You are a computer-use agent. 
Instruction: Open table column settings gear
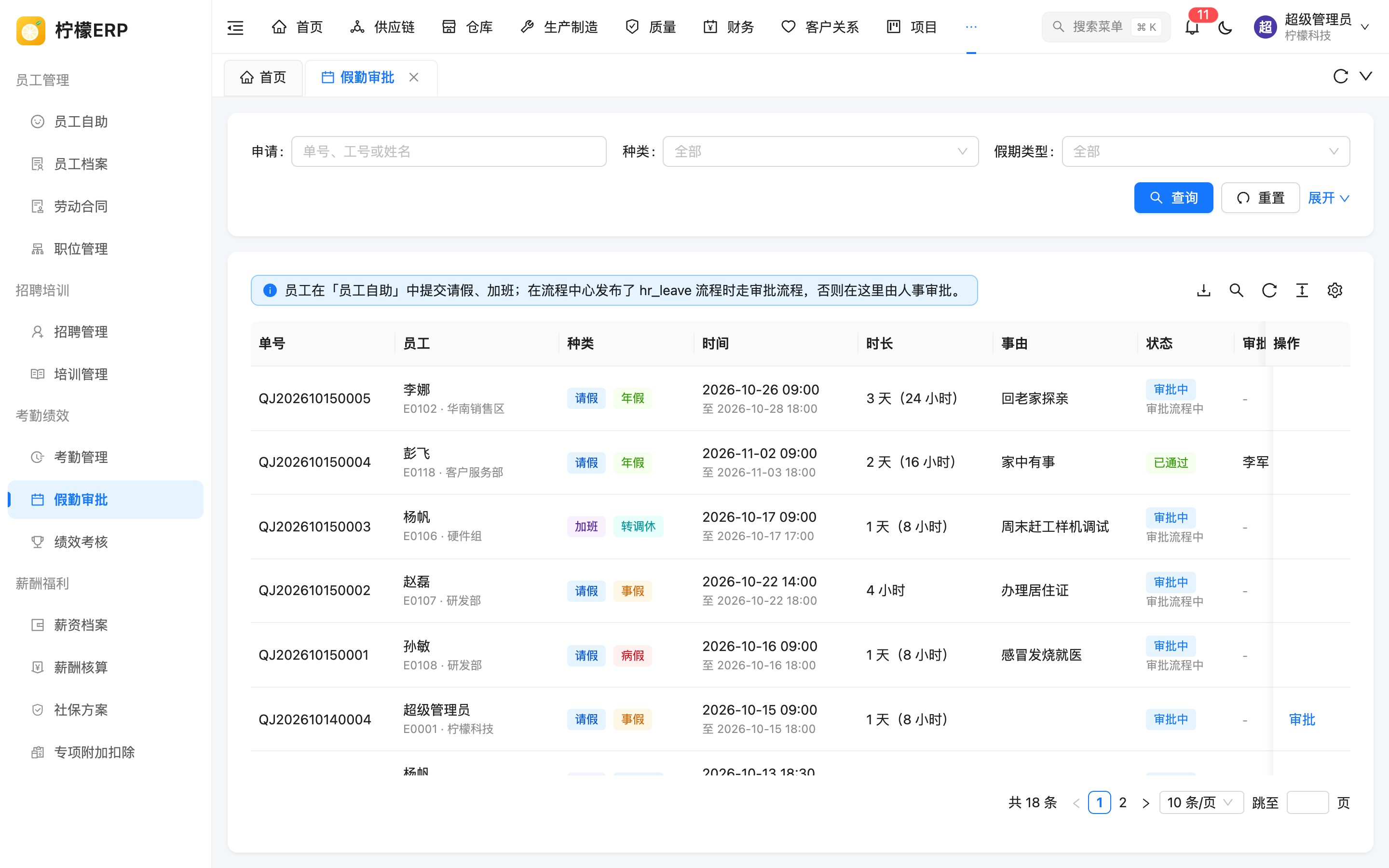tap(1335, 290)
